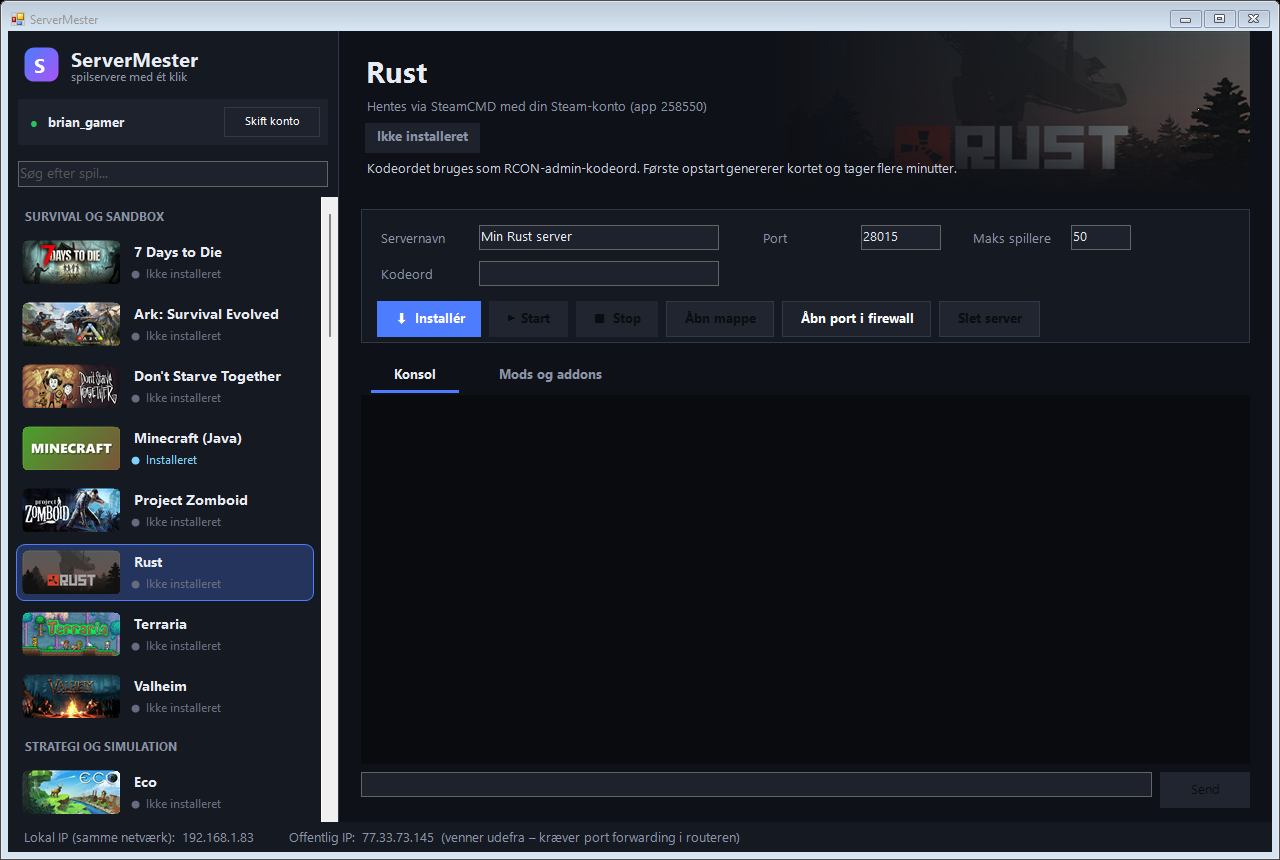Select the Terraria title text

click(x=160, y=624)
